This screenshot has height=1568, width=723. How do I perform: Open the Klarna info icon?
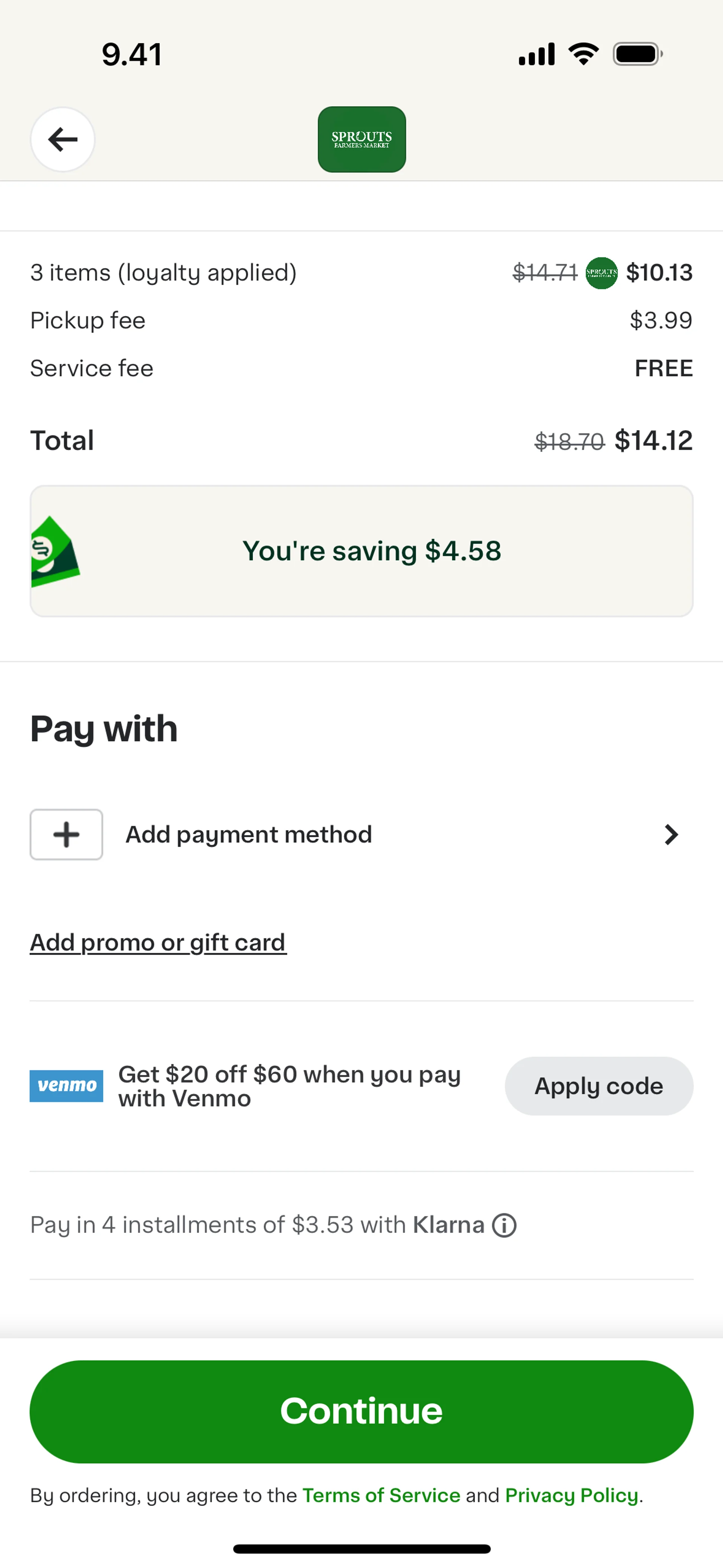coord(504,1225)
